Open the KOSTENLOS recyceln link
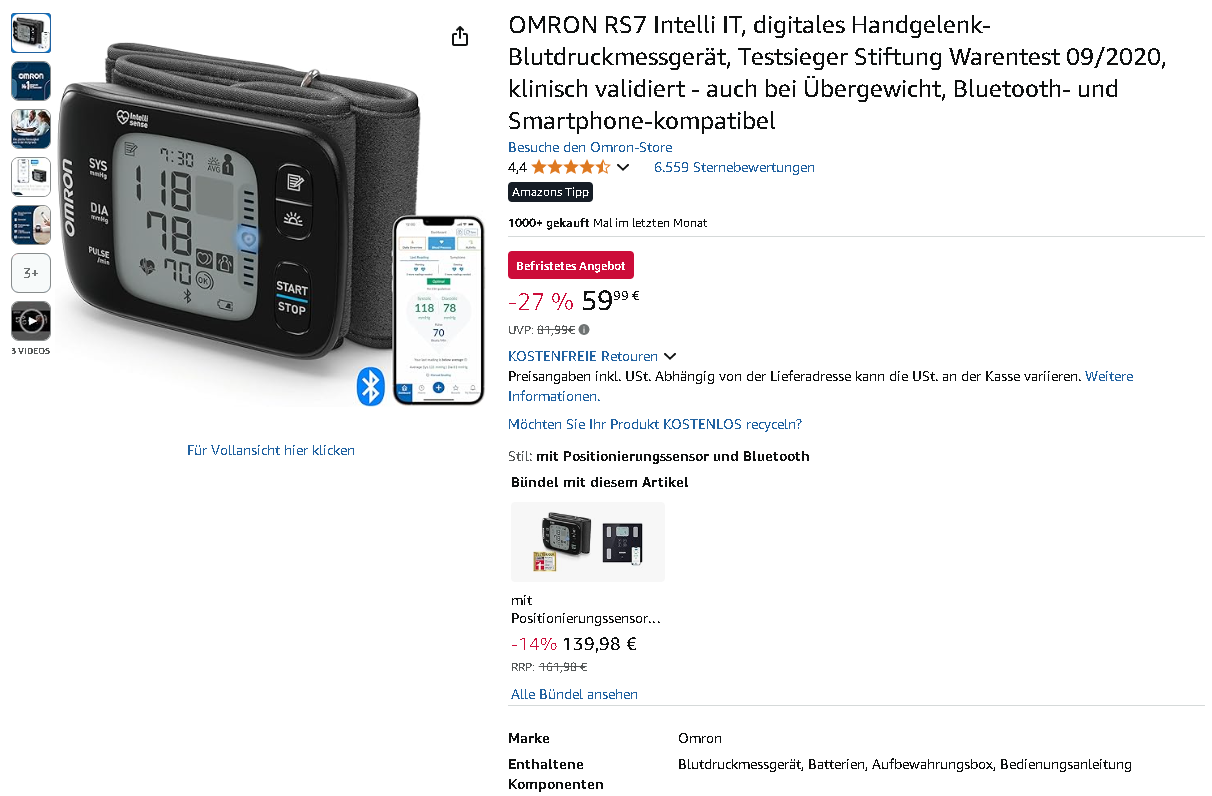Viewport: 1212px width, 796px height. click(655, 424)
